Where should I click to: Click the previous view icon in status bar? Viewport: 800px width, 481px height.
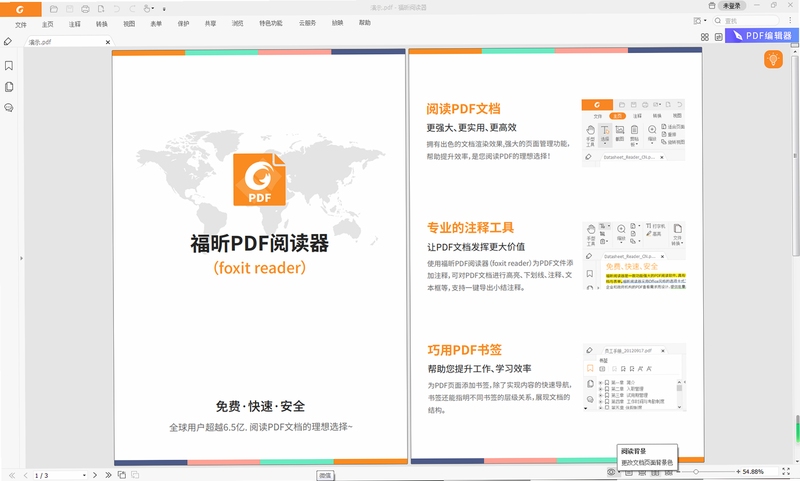[121, 475]
